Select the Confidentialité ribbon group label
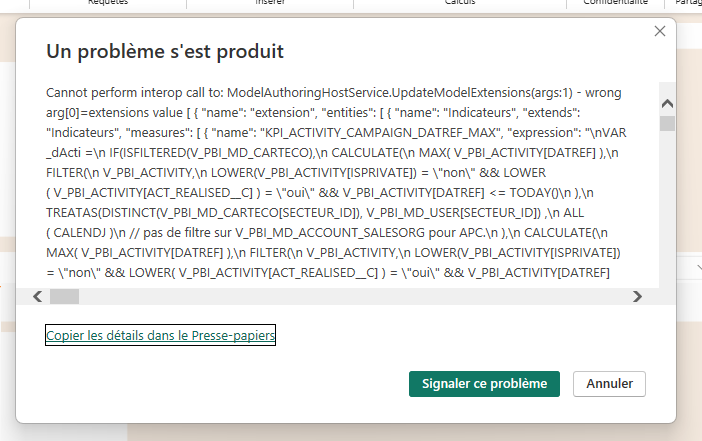 pos(615,3)
